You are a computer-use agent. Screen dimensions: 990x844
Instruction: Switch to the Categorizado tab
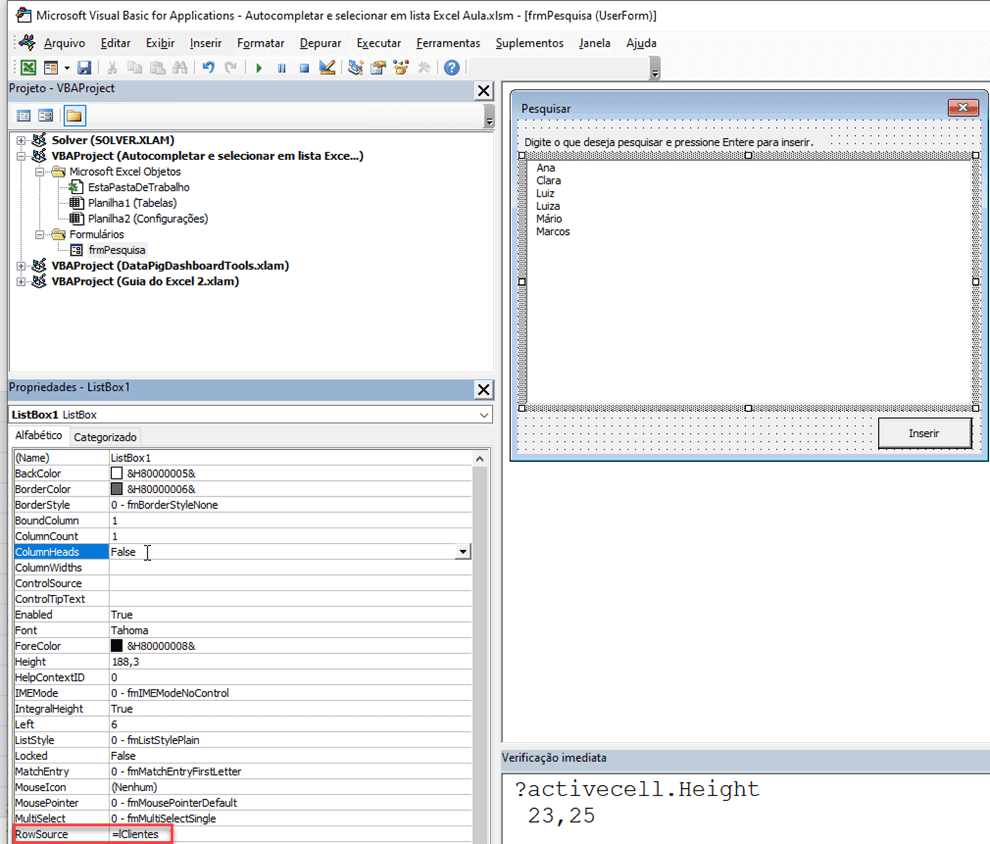coord(105,437)
